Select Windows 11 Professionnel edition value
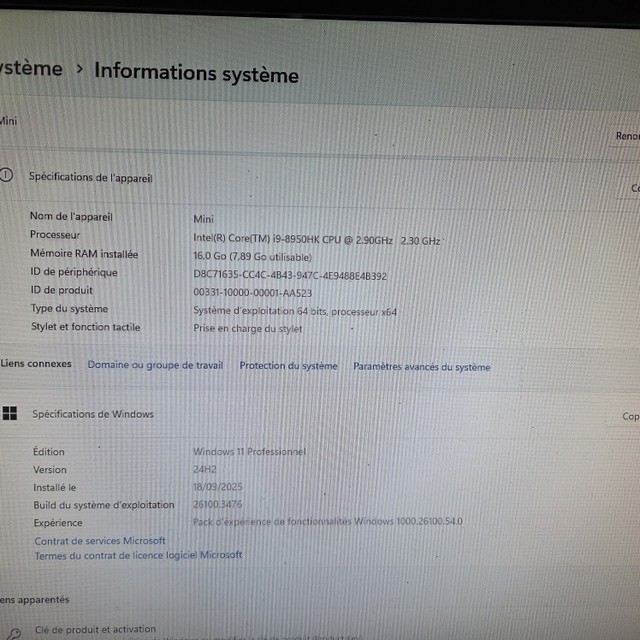This screenshot has width=640, height=640. tap(249, 451)
